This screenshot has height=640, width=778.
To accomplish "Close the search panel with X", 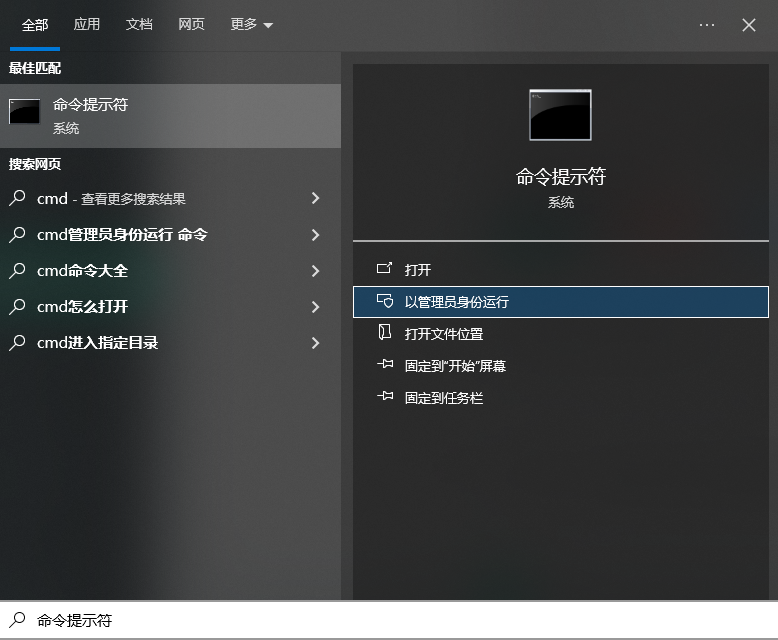I will (749, 25).
